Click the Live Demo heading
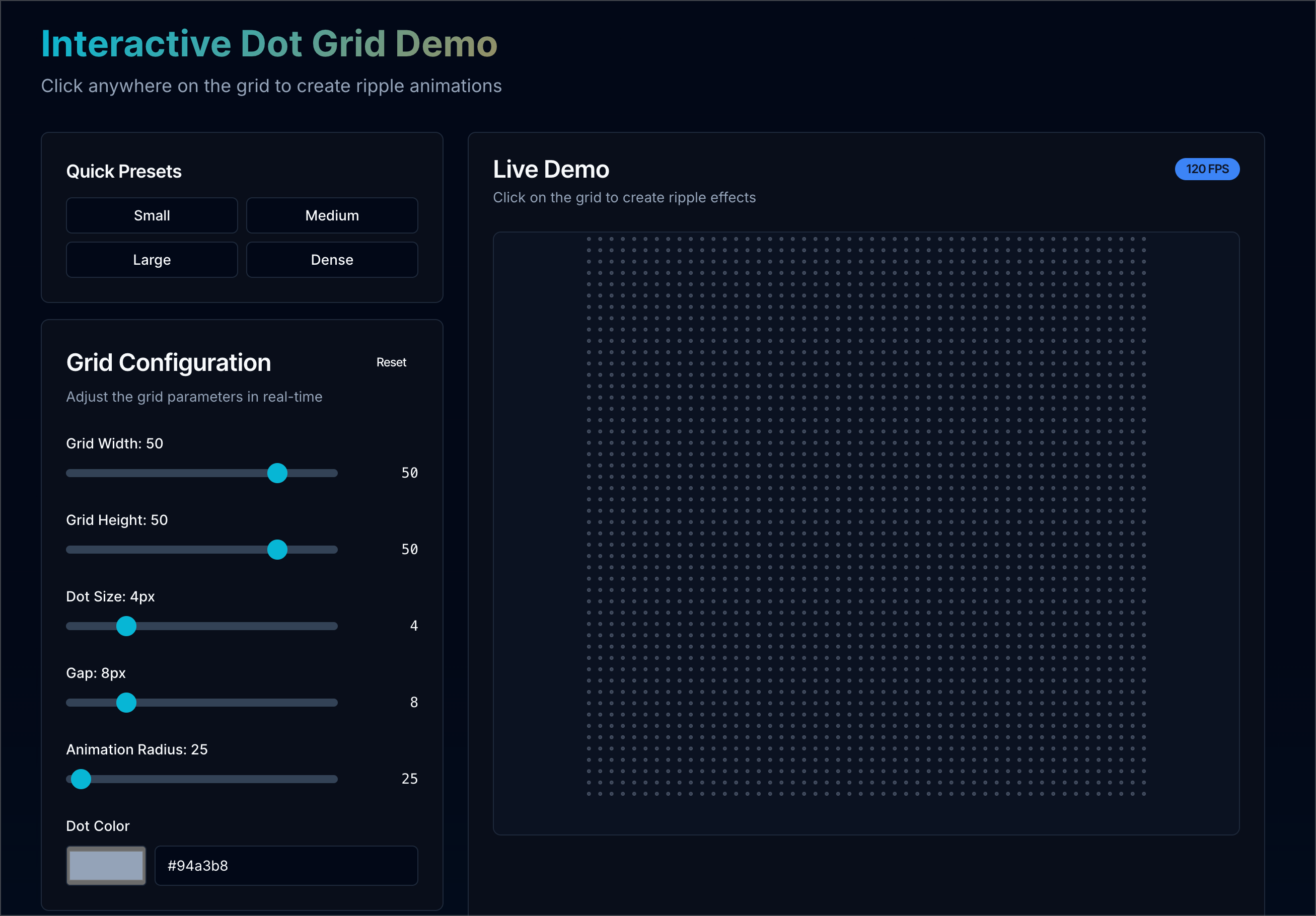The height and width of the screenshot is (916, 1316). tap(551, 169)
